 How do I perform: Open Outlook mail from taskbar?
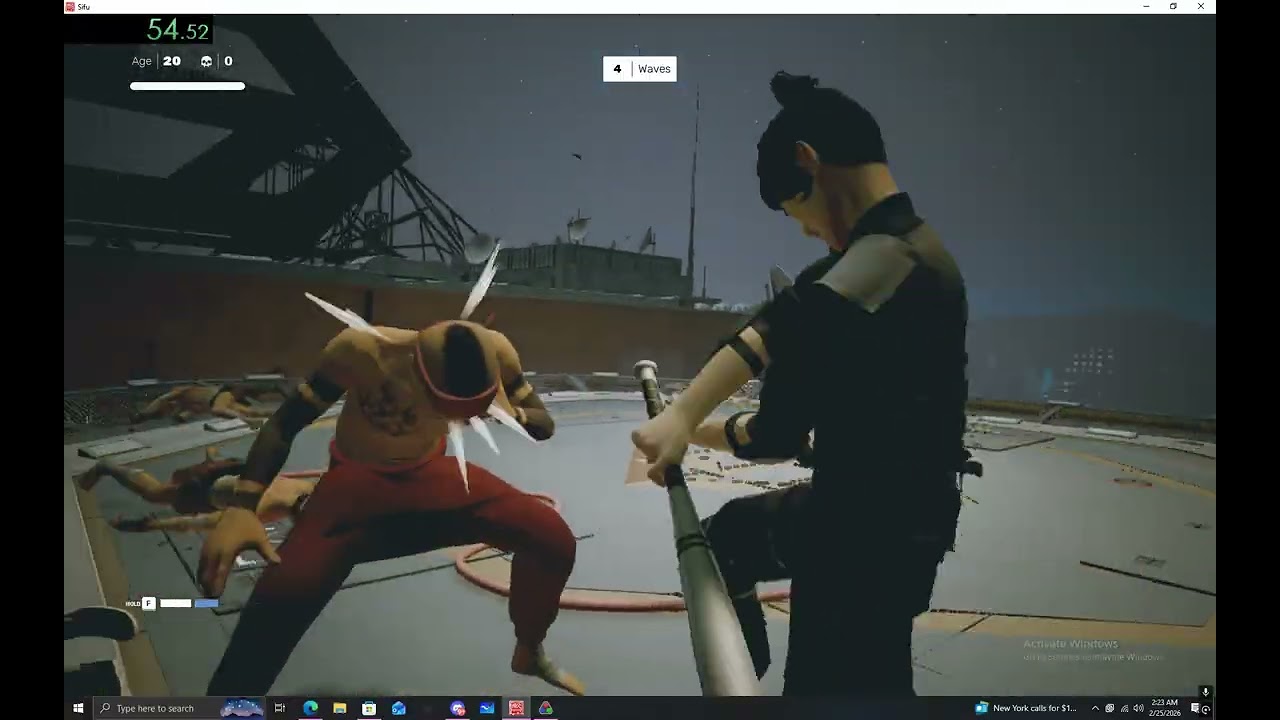tap(399, 708)
